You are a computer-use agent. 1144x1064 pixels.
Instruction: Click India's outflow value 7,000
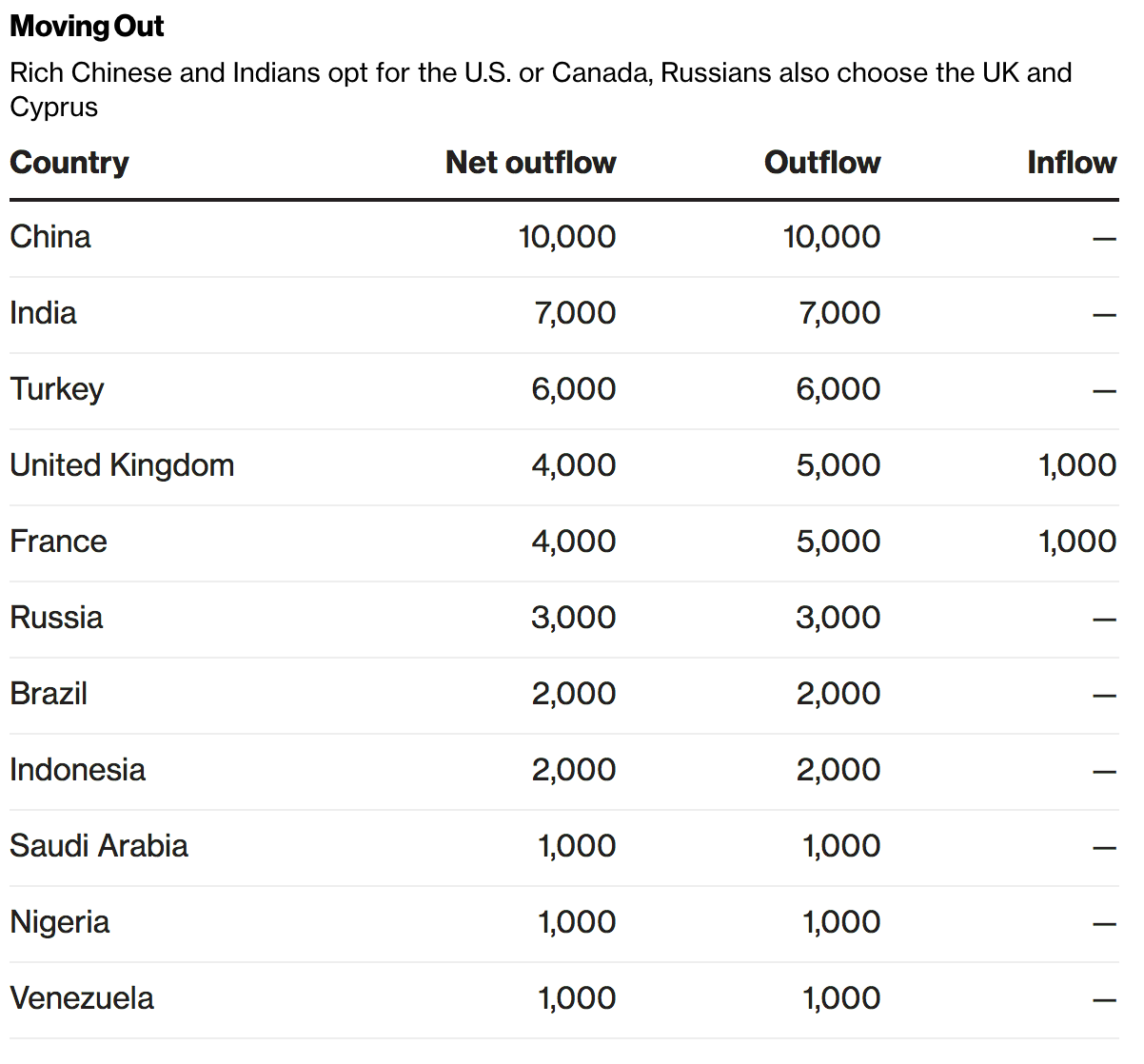839,313
